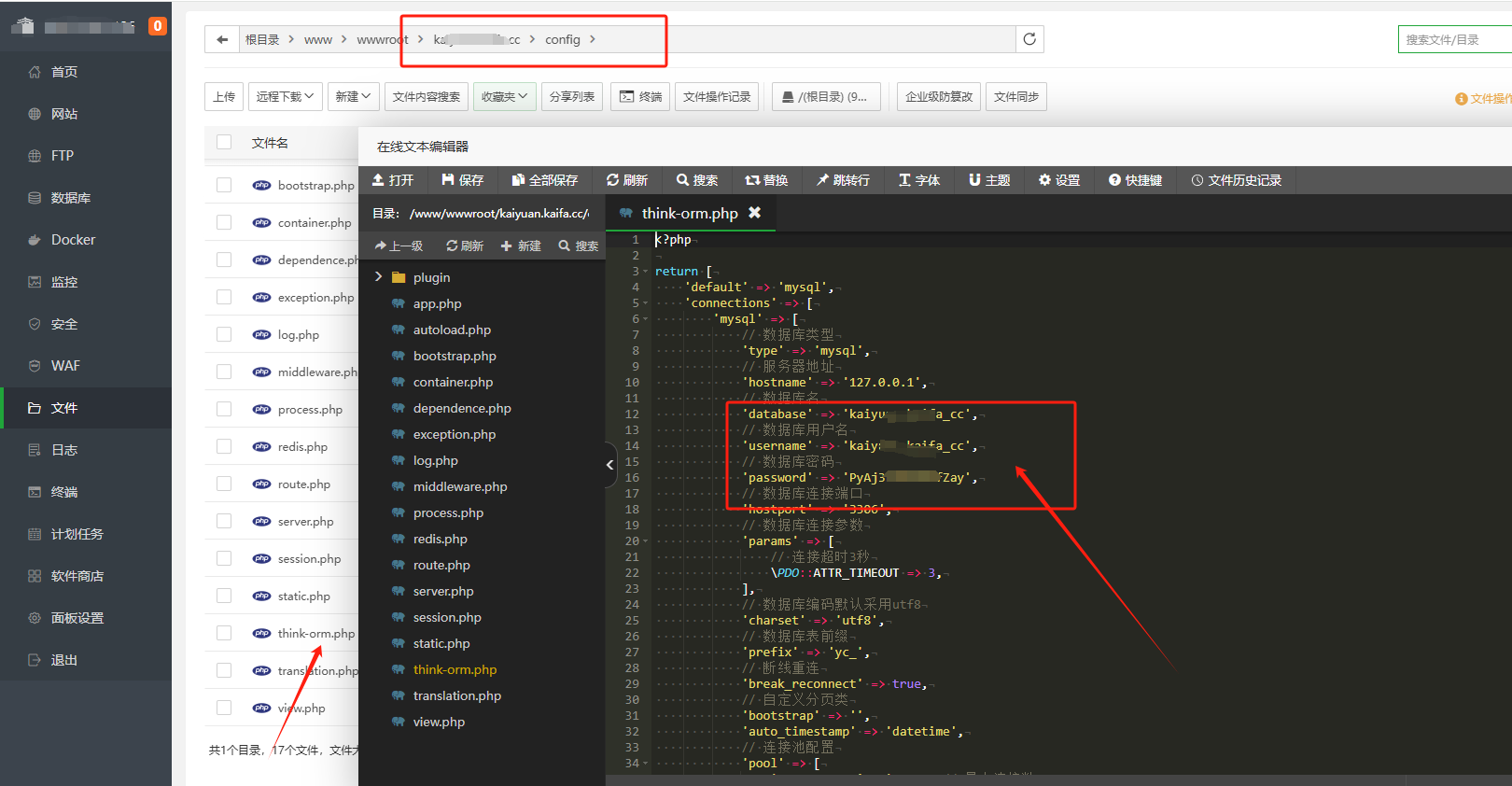Click the back arrow in path bar
This screenshot has height=786, width=1512.
tap(221, 39)
